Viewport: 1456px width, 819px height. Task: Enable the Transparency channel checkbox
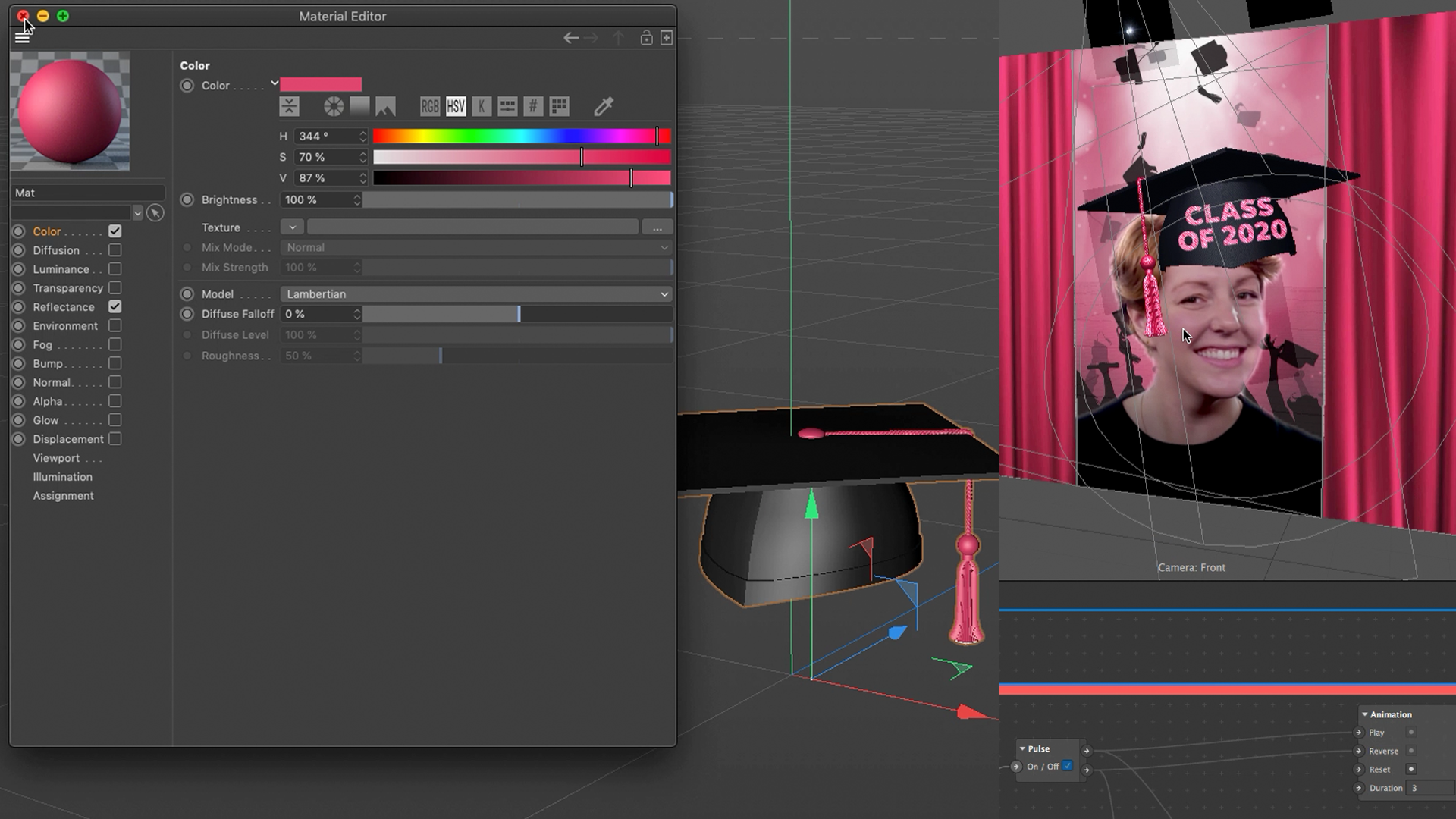[115, 288]
